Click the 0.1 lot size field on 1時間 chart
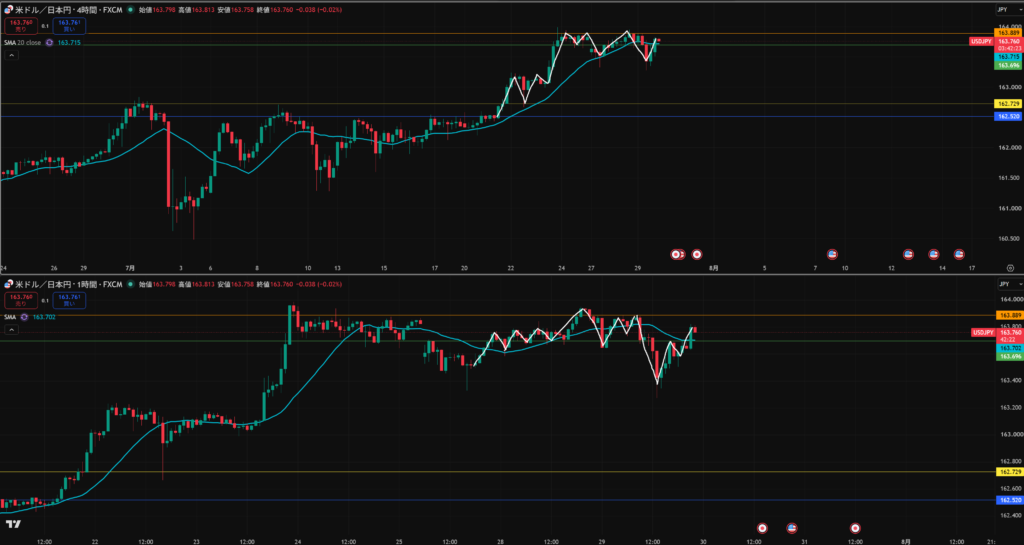 (x=45, y=300)
